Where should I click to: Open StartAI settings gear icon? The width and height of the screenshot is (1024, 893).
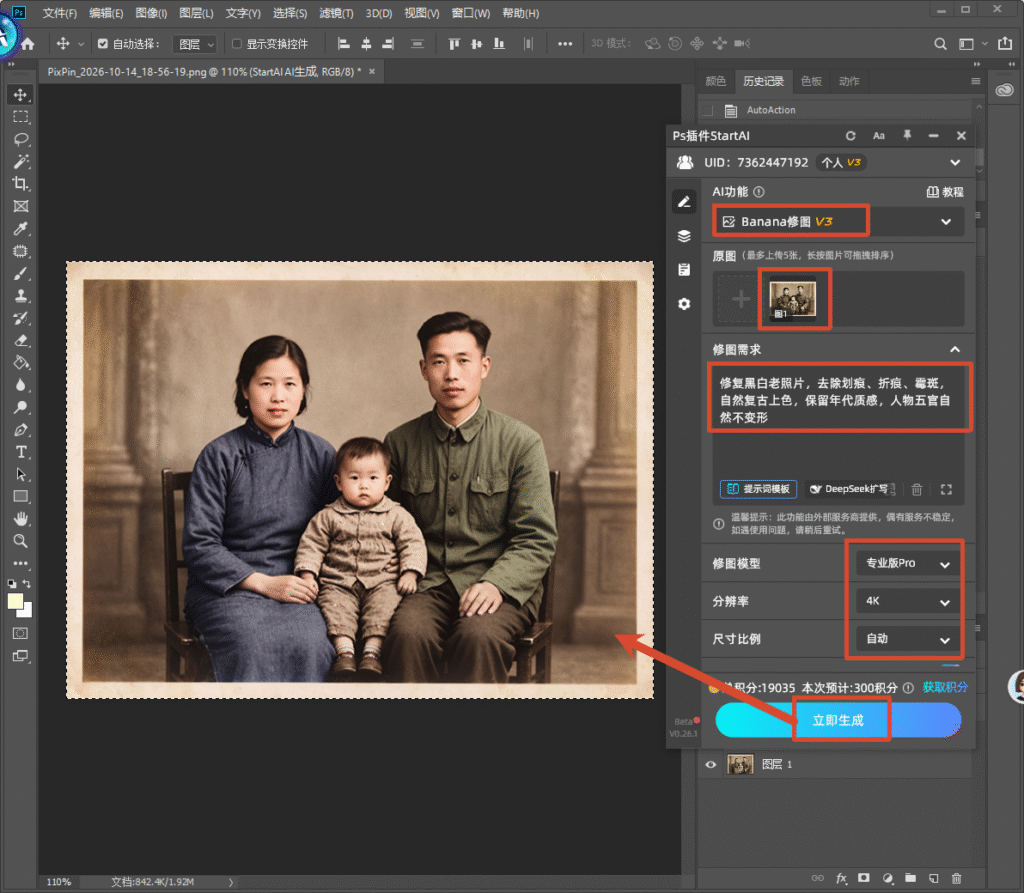(x=684, y=304)
